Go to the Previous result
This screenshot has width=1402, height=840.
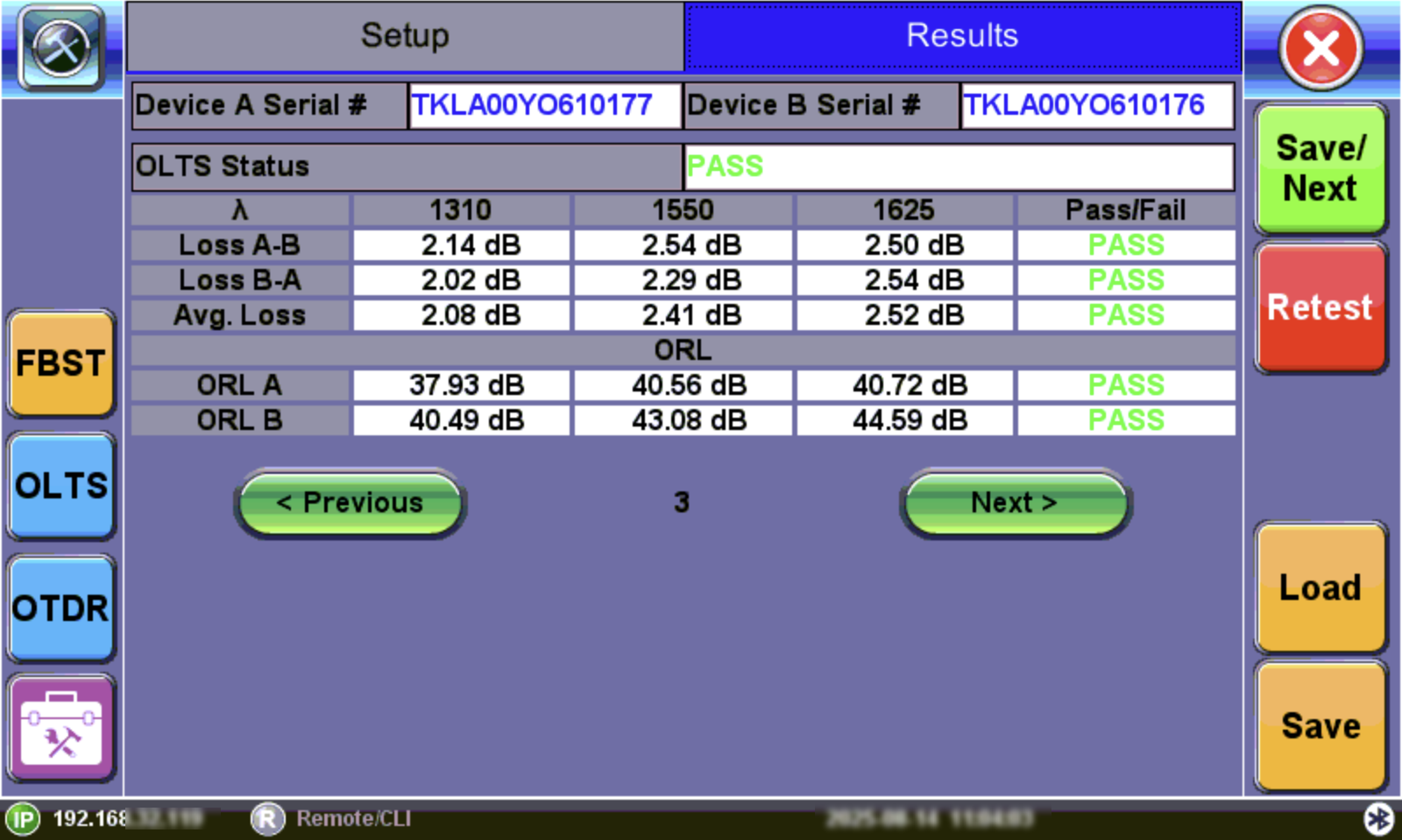[350, 503]
